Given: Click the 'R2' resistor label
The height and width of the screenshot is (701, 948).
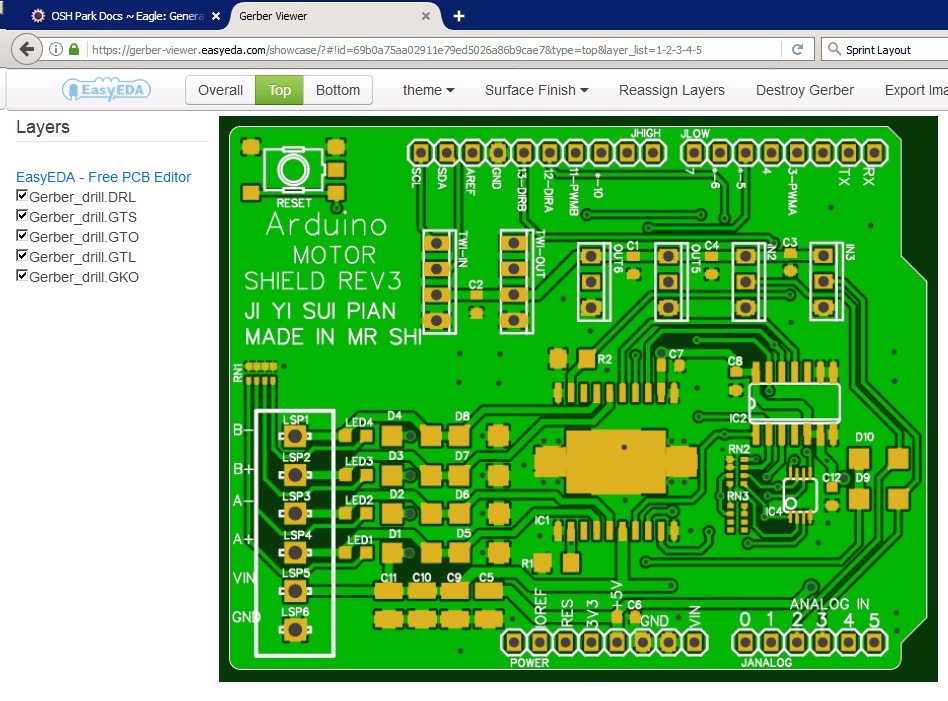Looking at the screenshot, I should pos(605,359).
